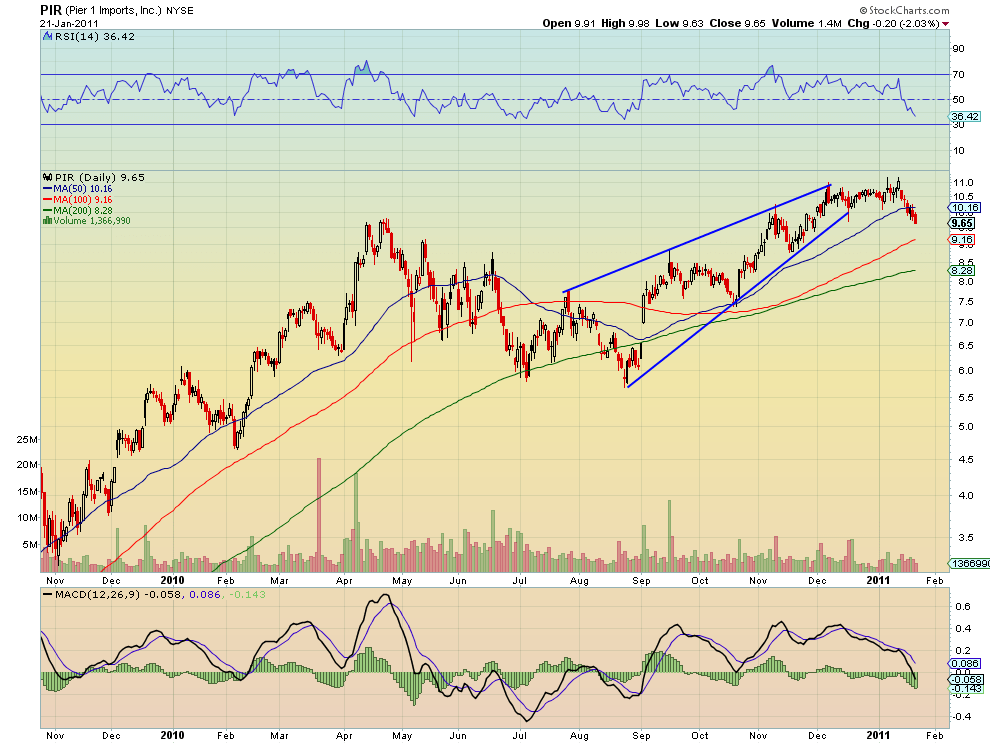Viewport: 990px width, 744px height.
Task: Click the blue MA(50) legend line swatch
Action: [47, 189]
